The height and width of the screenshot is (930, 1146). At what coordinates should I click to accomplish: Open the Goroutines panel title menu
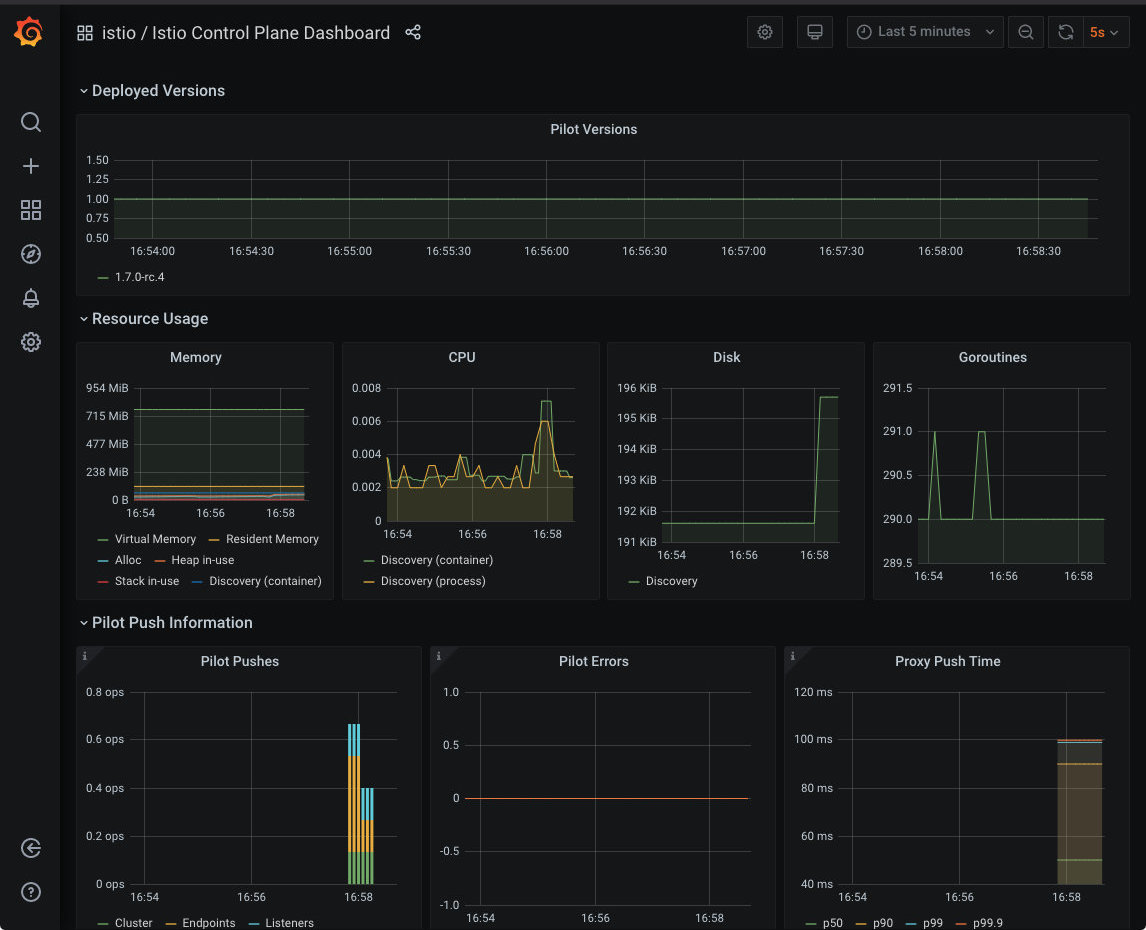tap(992, 357)
